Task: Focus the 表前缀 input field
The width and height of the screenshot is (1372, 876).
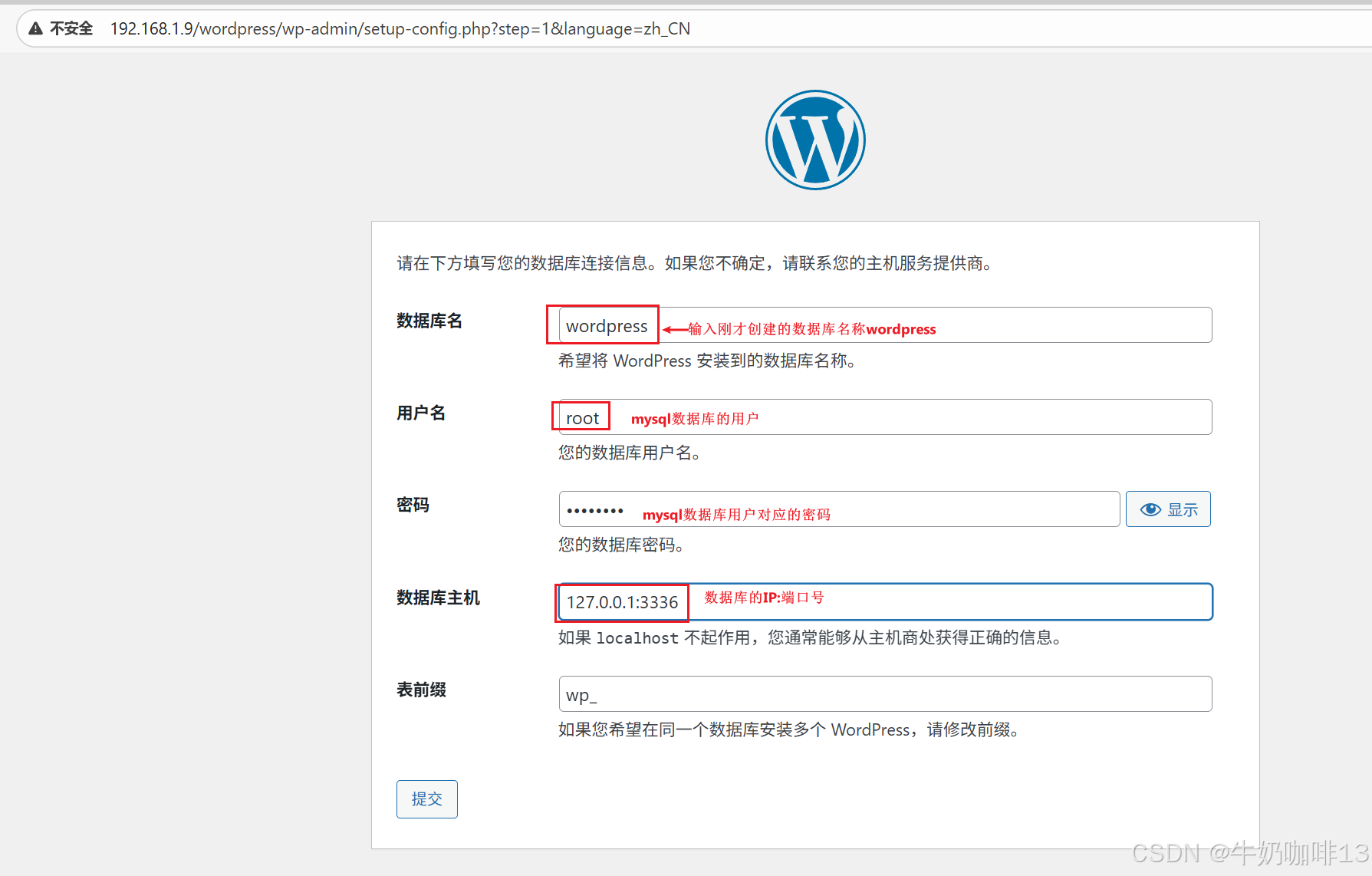Action: pos(885,694)
